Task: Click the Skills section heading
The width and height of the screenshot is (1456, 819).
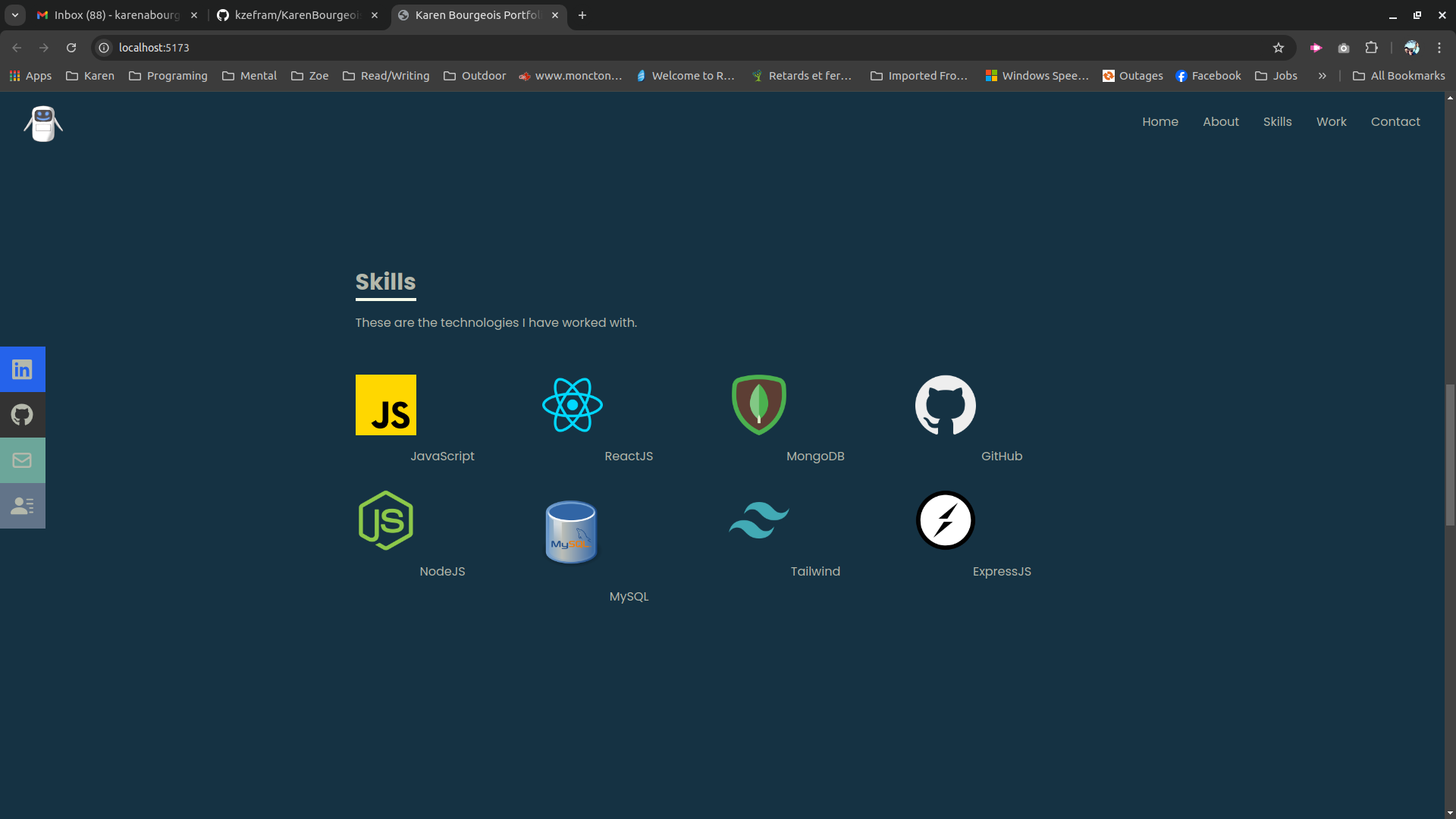Action: [x=385, y=281]
